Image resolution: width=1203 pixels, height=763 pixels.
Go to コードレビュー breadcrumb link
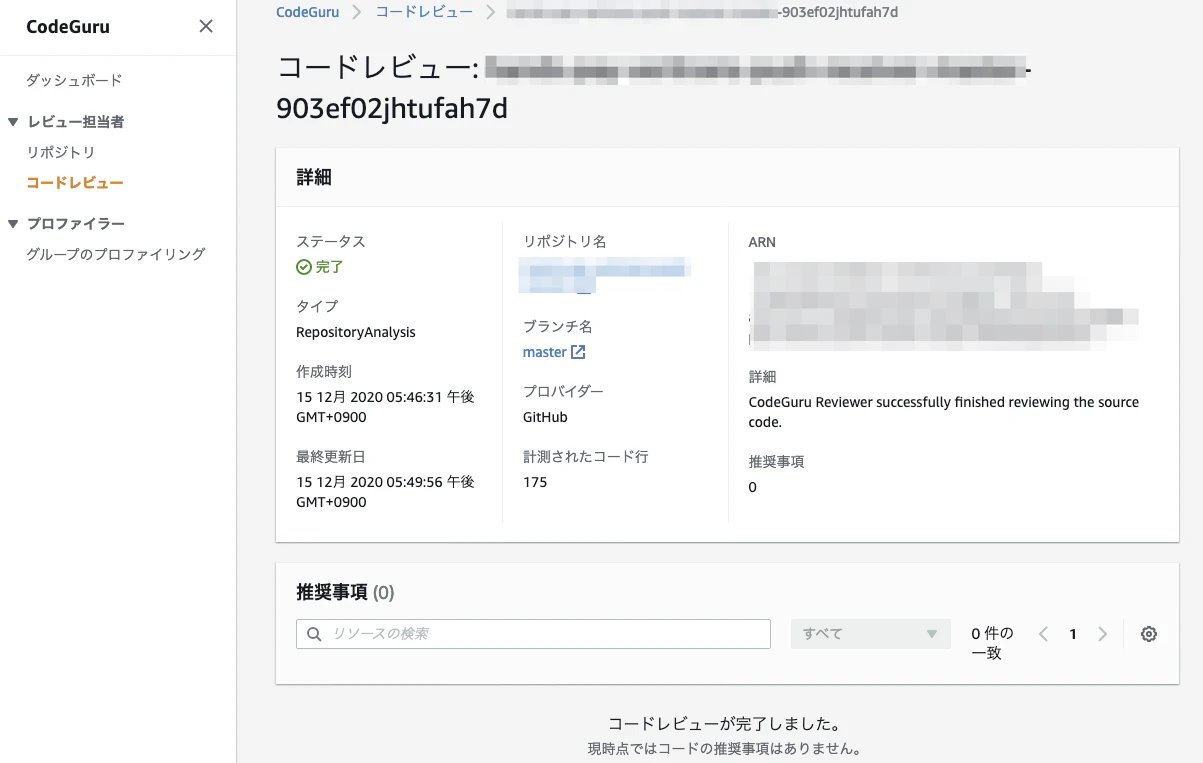click(424, 12)
